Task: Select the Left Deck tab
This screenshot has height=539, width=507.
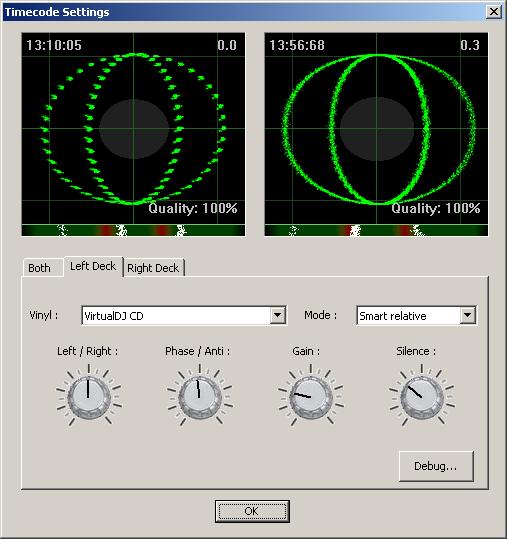Action: (93, 266)
